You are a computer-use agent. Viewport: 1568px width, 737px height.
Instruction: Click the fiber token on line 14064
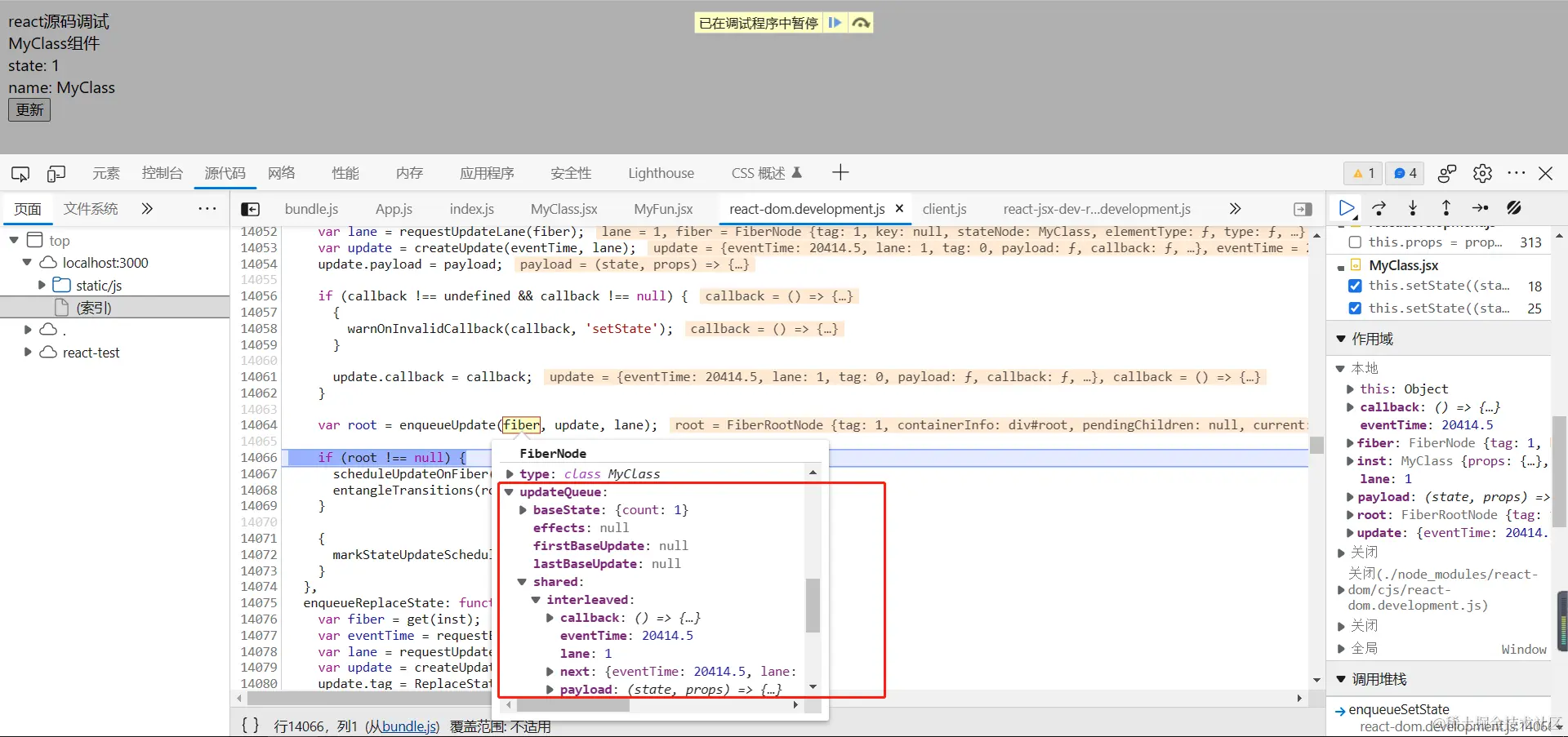[x=522, y=425]
